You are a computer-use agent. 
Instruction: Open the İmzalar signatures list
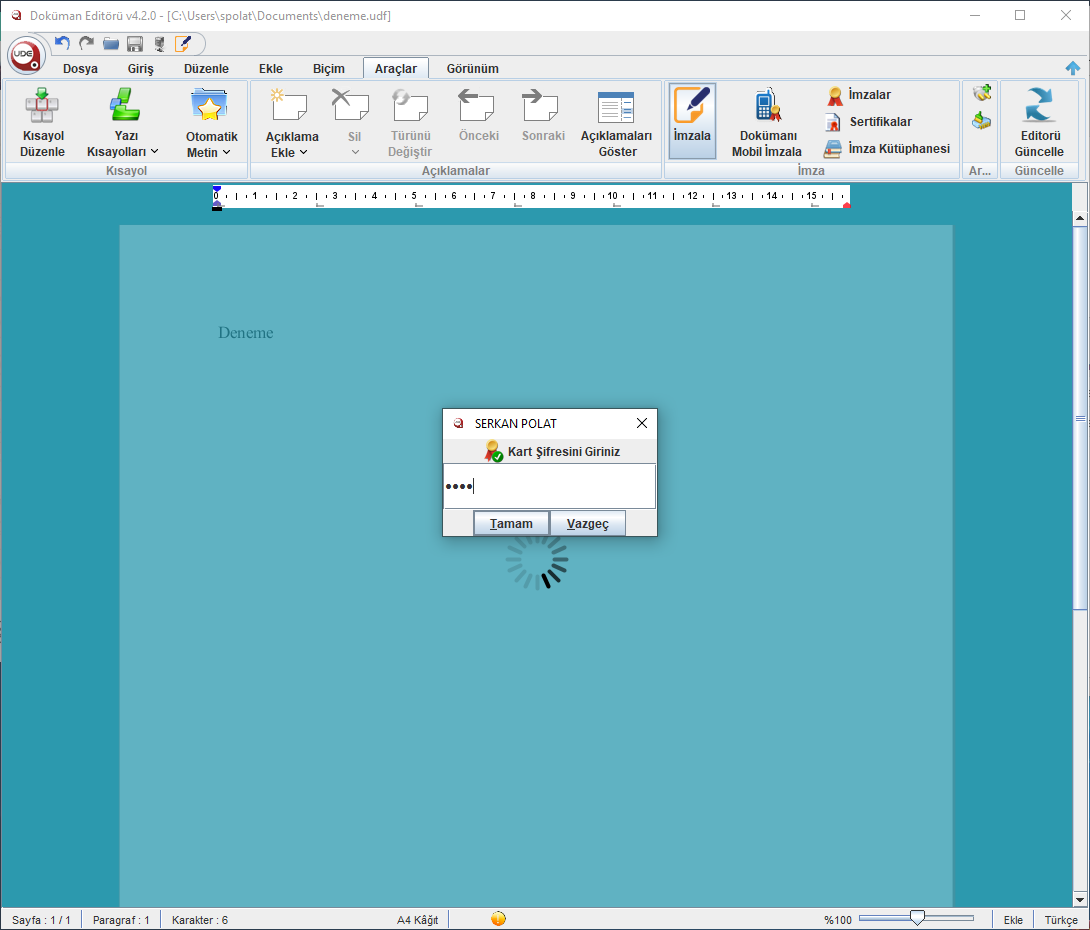(x=859, y=95)
